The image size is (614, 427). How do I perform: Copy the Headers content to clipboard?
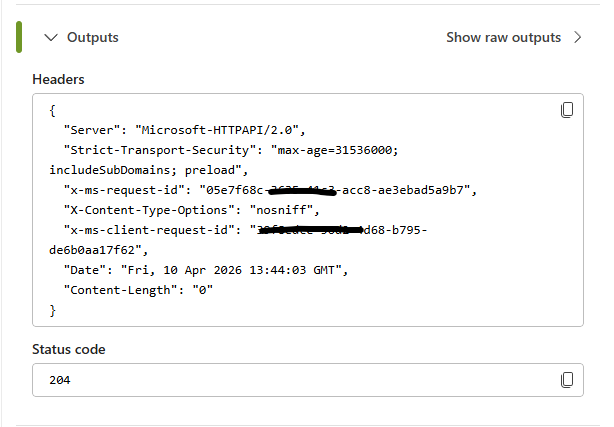coord(567,109)
